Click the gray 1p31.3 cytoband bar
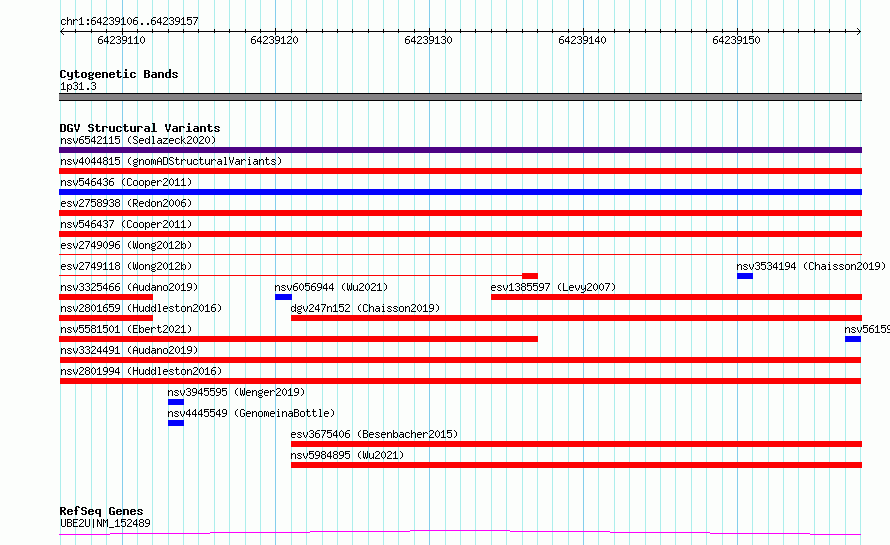Screen dimensions: 890x545 tap(460, 97)
